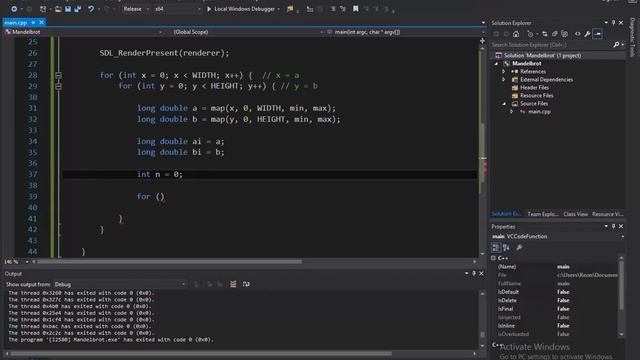Toggle Show All Files in Solution Explorer
The width and height of the screenshot is (640, 360).
pos(564,34)
